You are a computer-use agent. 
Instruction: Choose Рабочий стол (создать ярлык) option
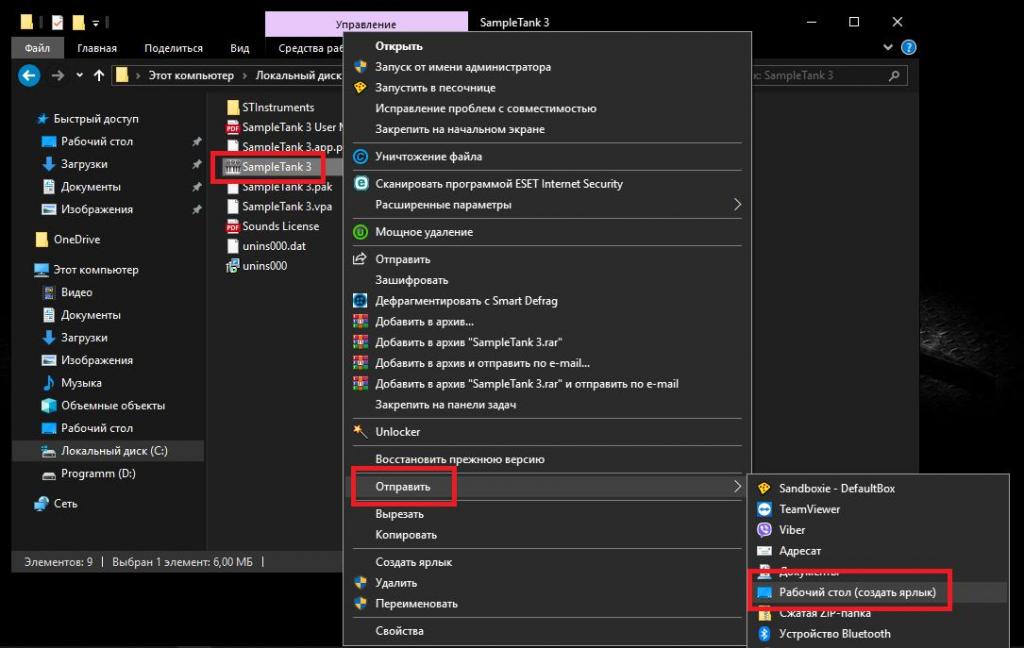coord(857,593)
